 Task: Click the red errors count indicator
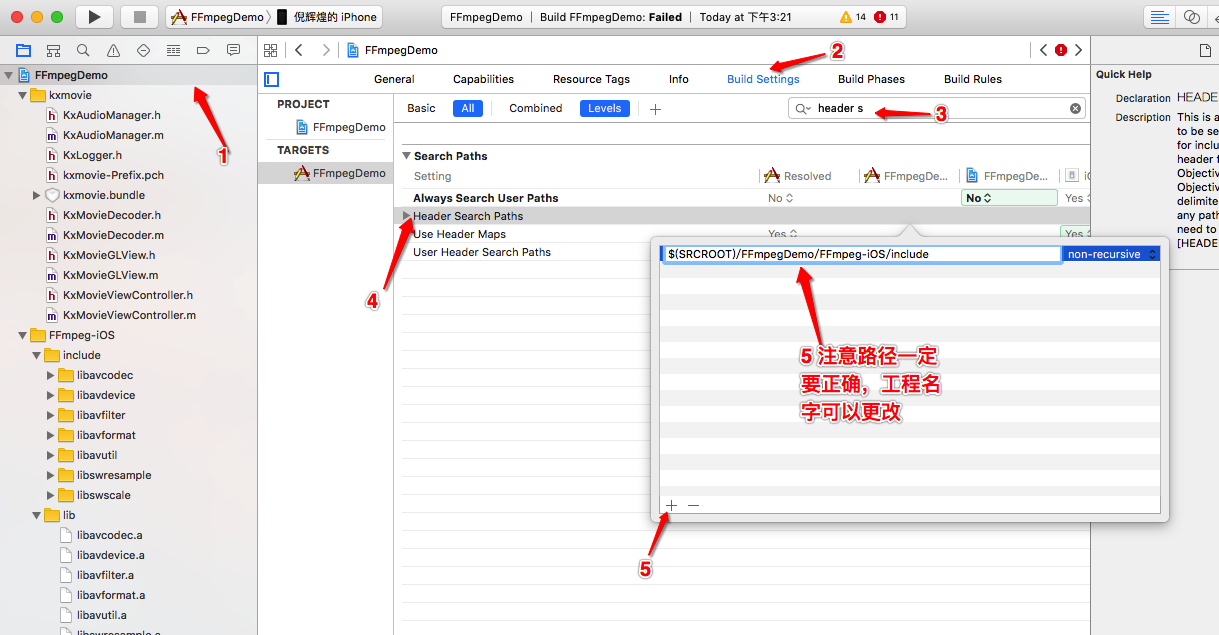click(x=886, y=17)
